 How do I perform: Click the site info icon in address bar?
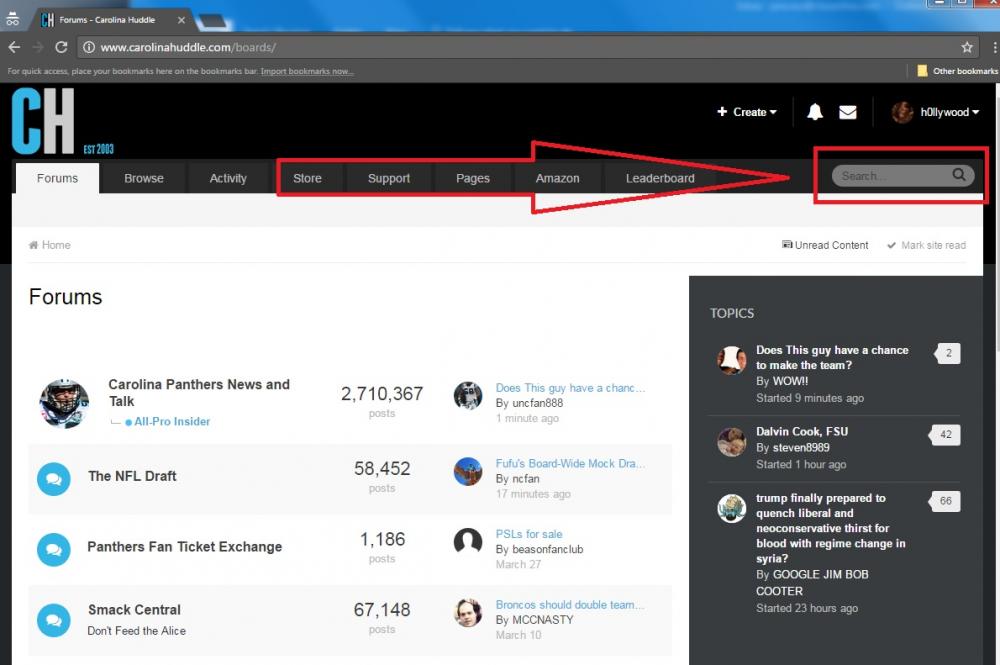89,47
